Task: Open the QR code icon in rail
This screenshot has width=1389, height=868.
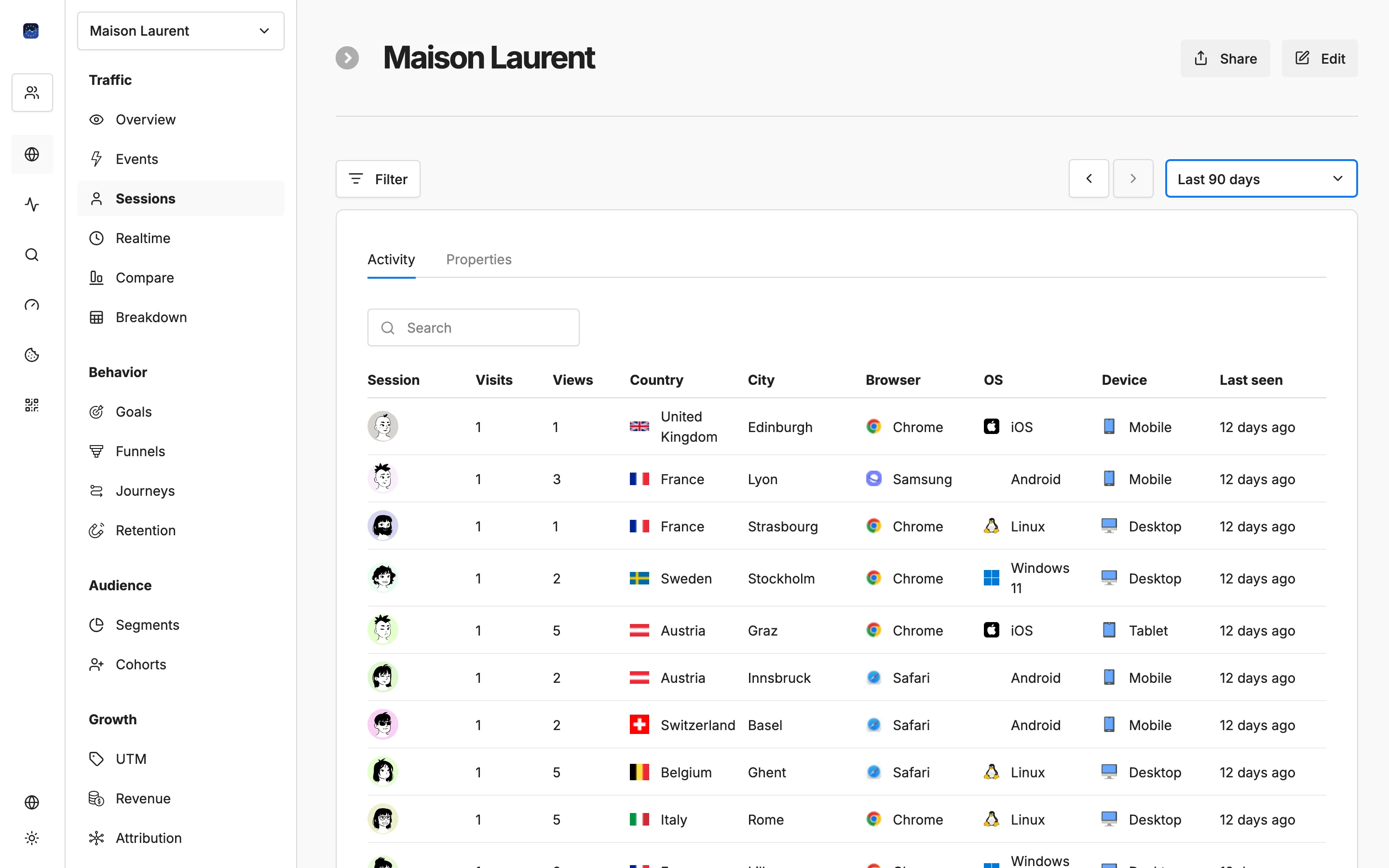Action: click(32, 405)
